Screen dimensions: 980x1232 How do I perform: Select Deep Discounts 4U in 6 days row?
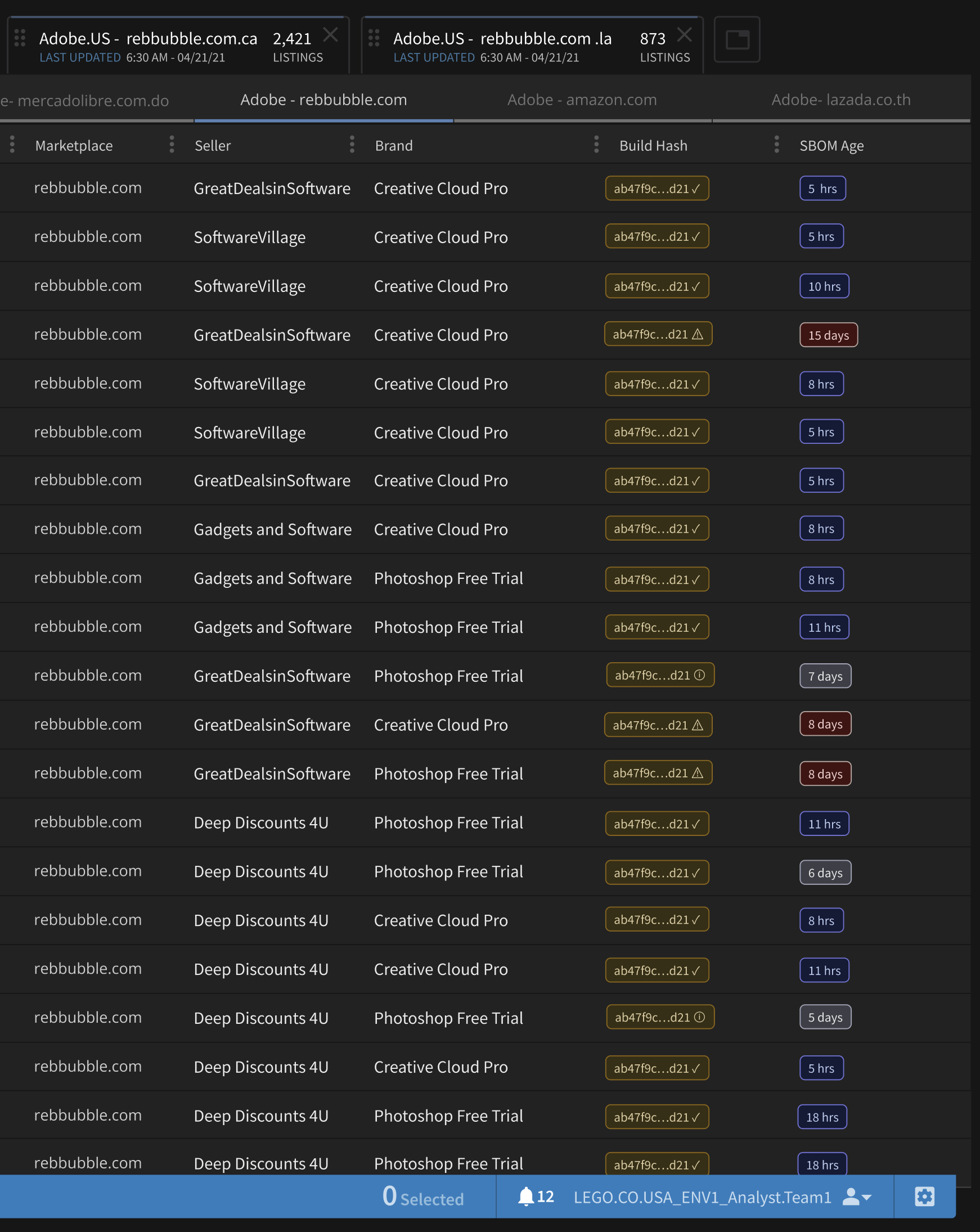point(261,871)
